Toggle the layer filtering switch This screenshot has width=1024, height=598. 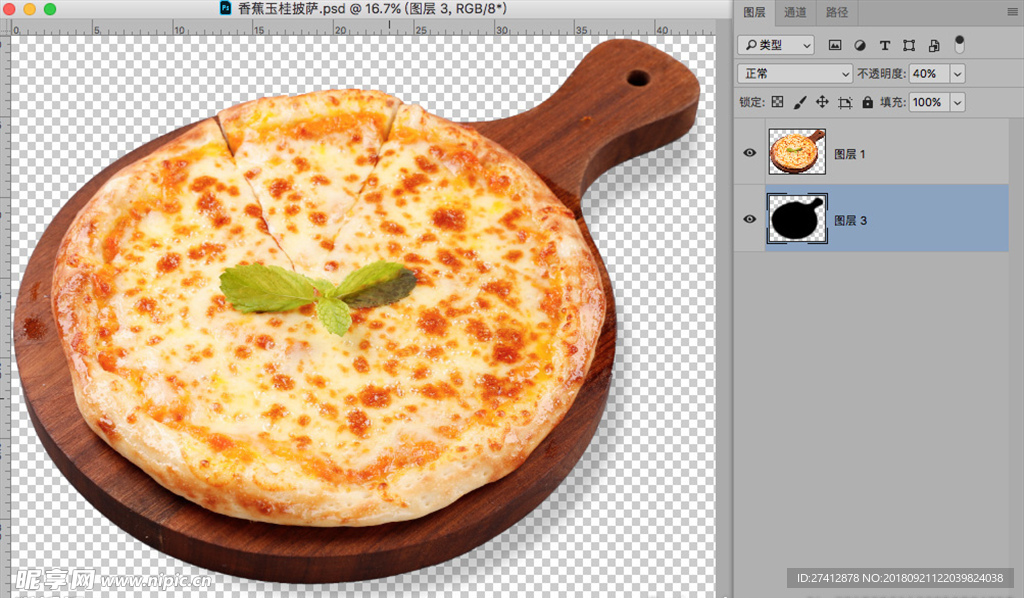tap(959, 44)
